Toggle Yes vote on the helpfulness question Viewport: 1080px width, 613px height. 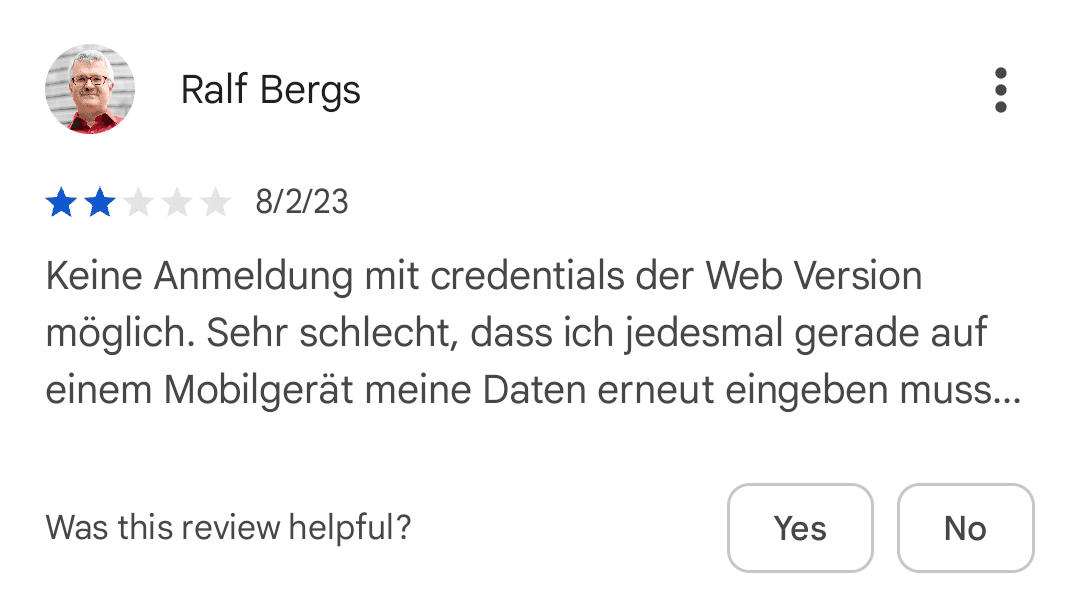800,528
